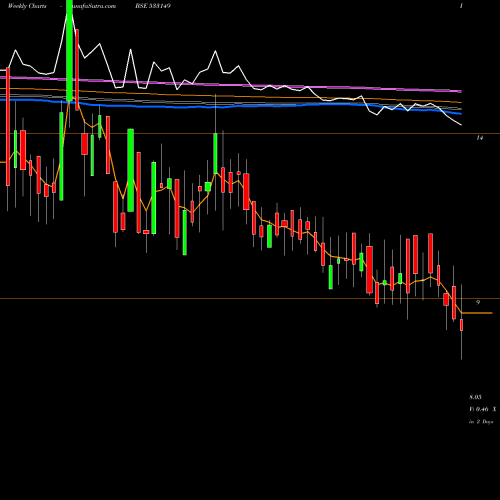Click the MunafaSutra.com site label

92,6
